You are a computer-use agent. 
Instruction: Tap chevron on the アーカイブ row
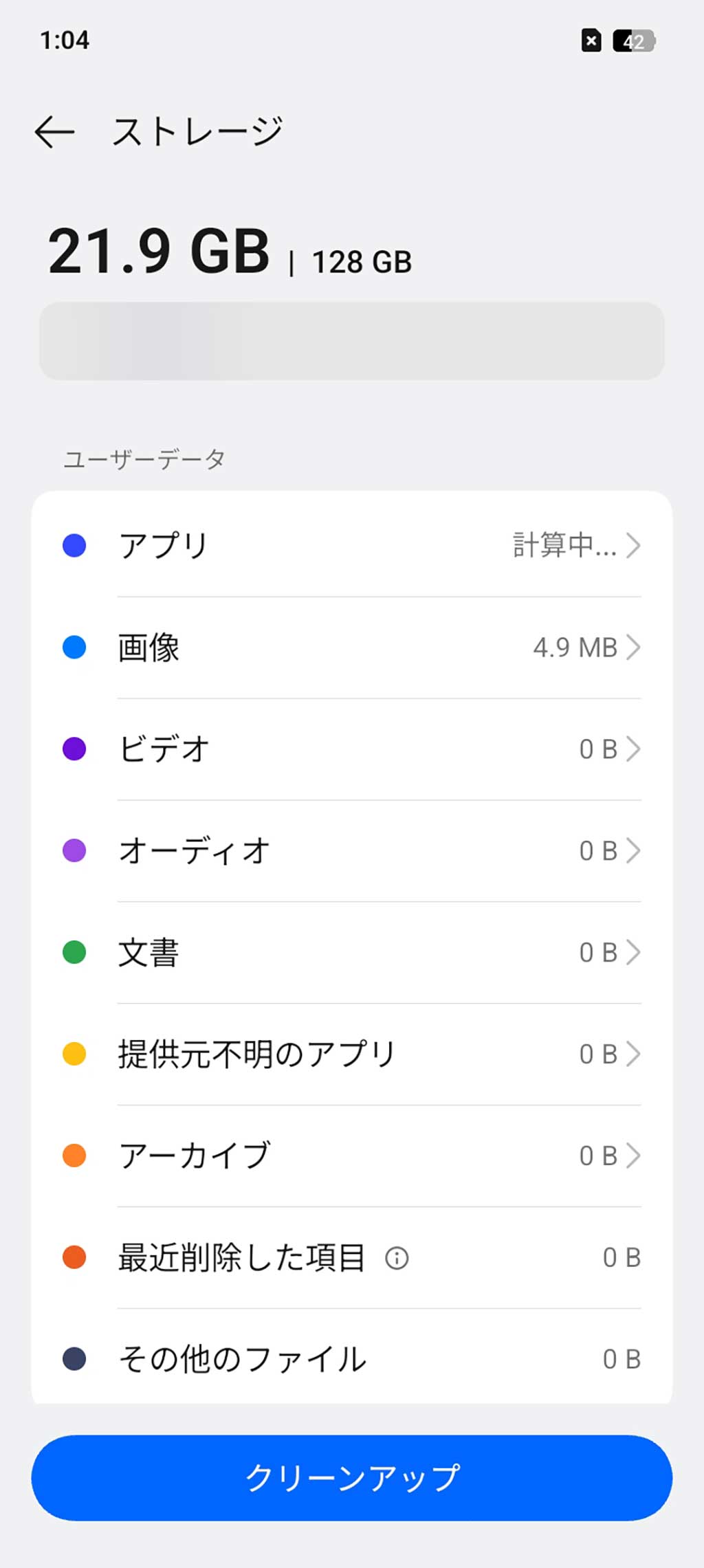tap(633, 1156)
